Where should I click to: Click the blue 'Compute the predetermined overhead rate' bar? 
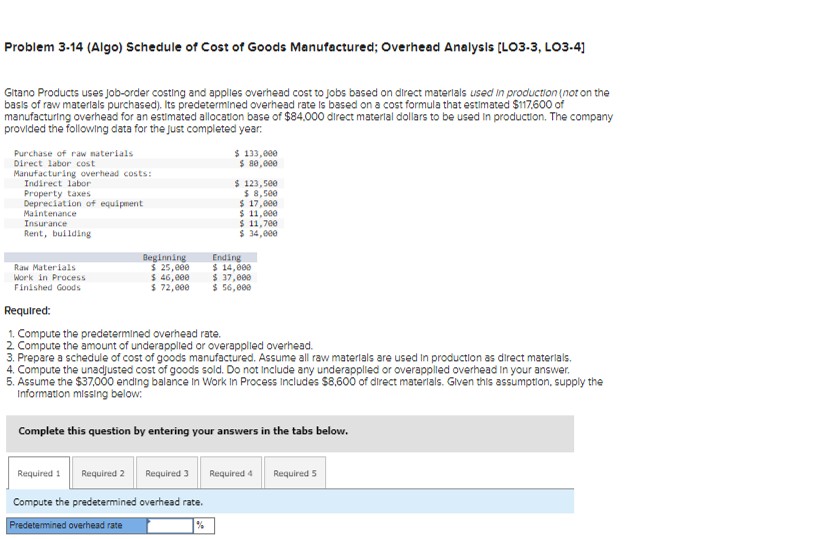click(290, 502)
